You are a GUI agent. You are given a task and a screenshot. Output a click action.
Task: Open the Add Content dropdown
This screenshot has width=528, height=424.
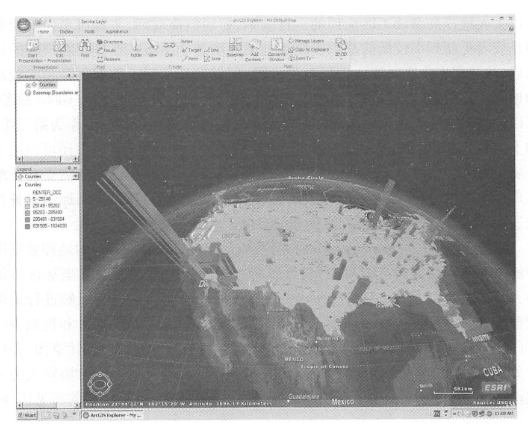254,50
